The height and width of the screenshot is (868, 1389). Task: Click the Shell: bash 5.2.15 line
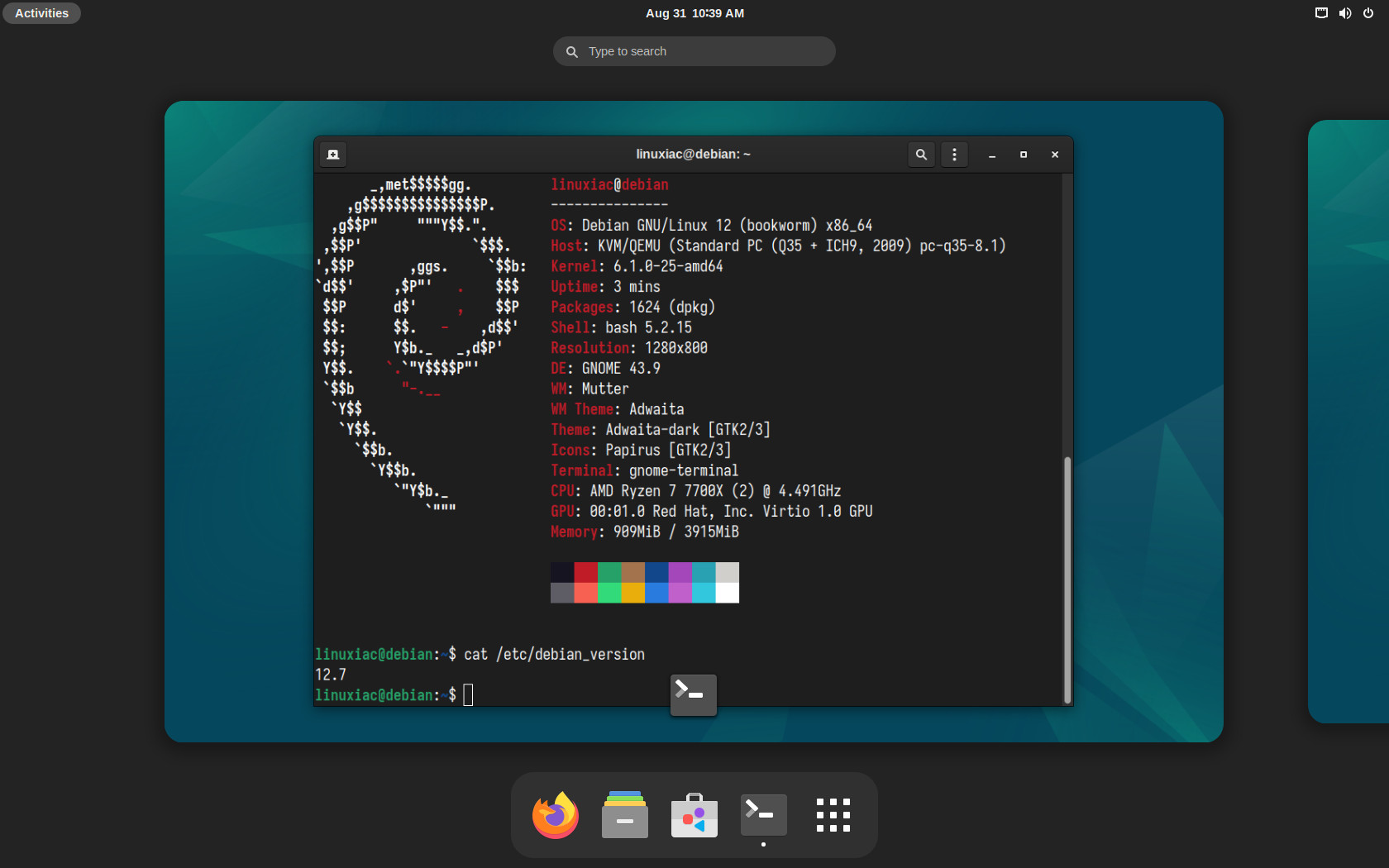[622, 327]
